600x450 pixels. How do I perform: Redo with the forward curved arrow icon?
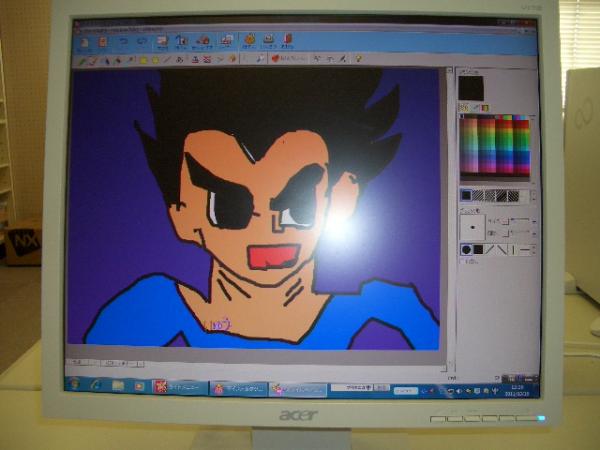pos(142,42)
